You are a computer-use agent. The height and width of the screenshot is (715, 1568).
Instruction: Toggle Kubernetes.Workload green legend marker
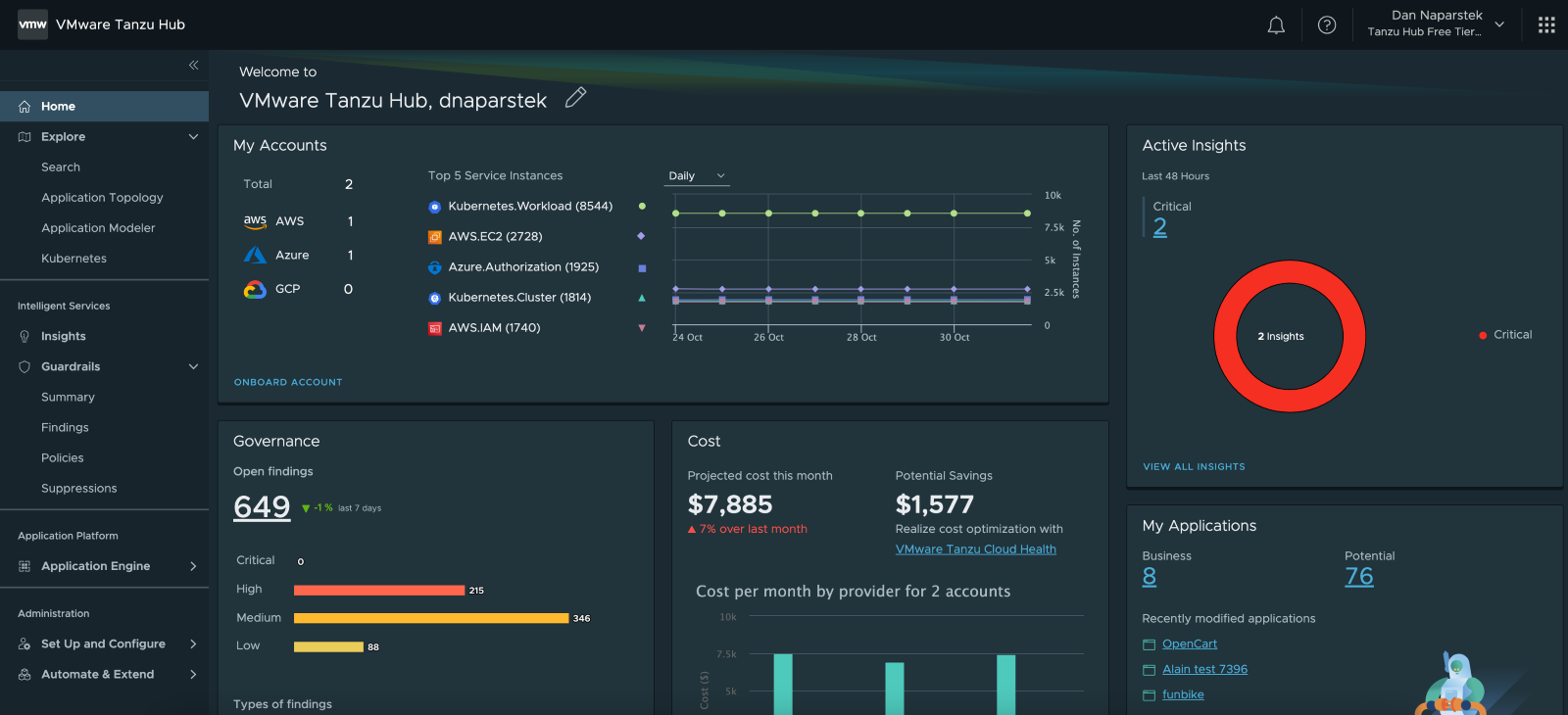click(642, 207)
